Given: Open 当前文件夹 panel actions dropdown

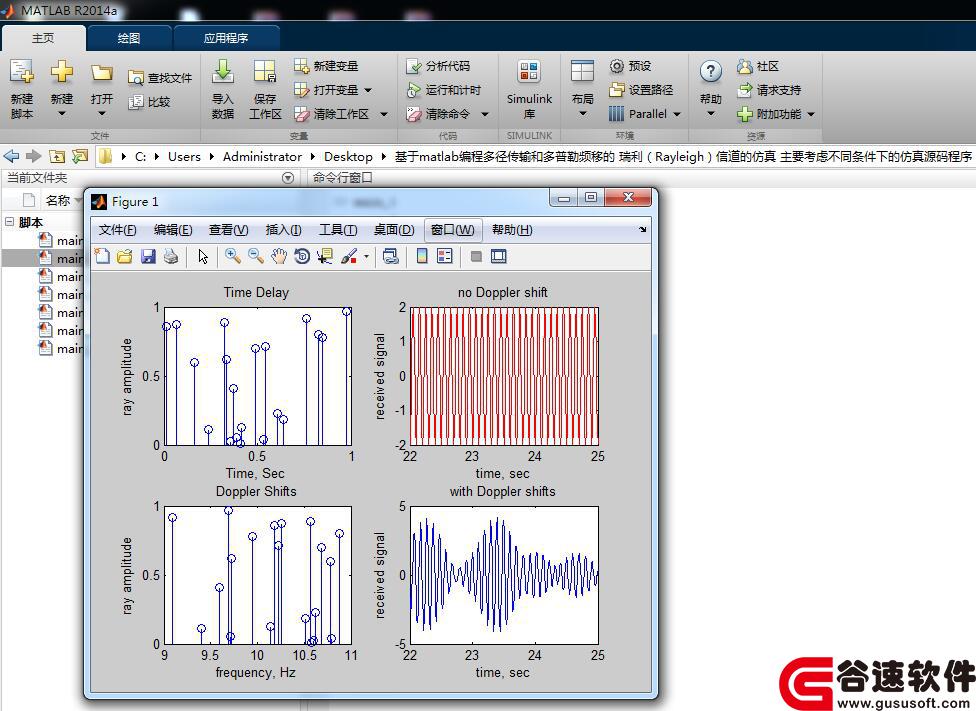Looking at the screenshot, I should coord(288,178).
